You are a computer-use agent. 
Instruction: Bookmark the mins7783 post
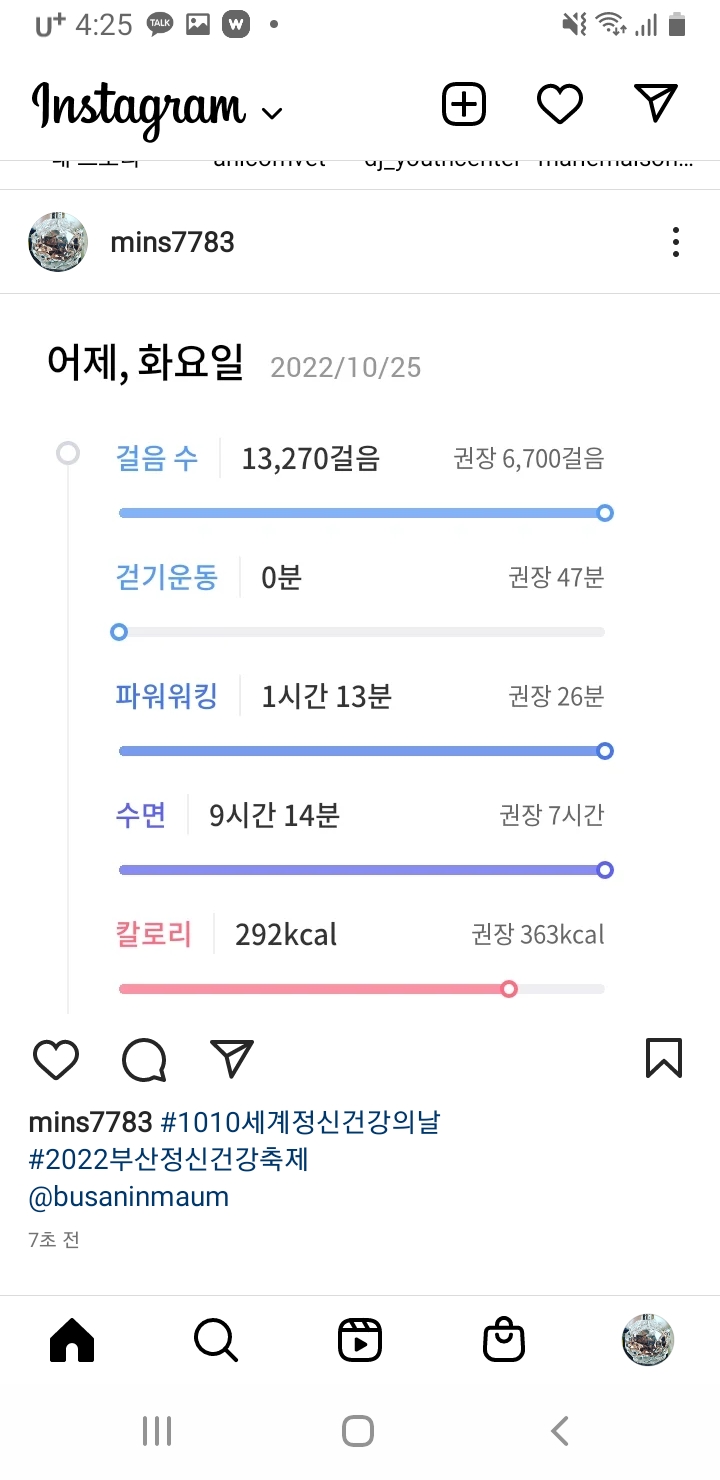664,1058
